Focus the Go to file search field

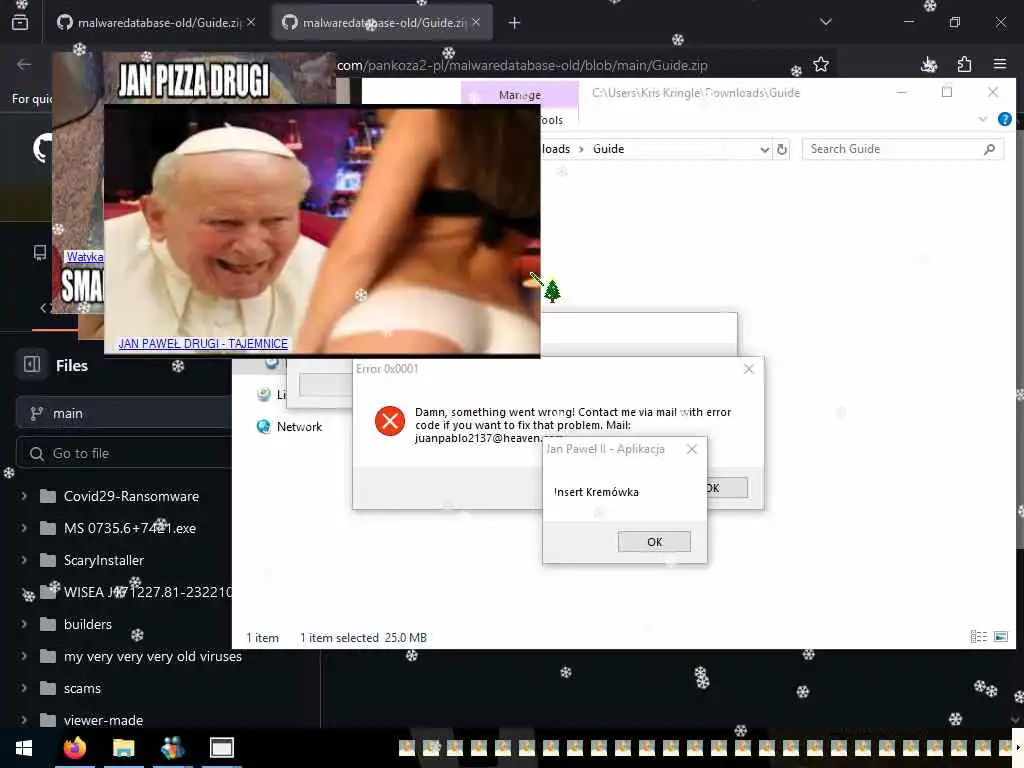124,453
